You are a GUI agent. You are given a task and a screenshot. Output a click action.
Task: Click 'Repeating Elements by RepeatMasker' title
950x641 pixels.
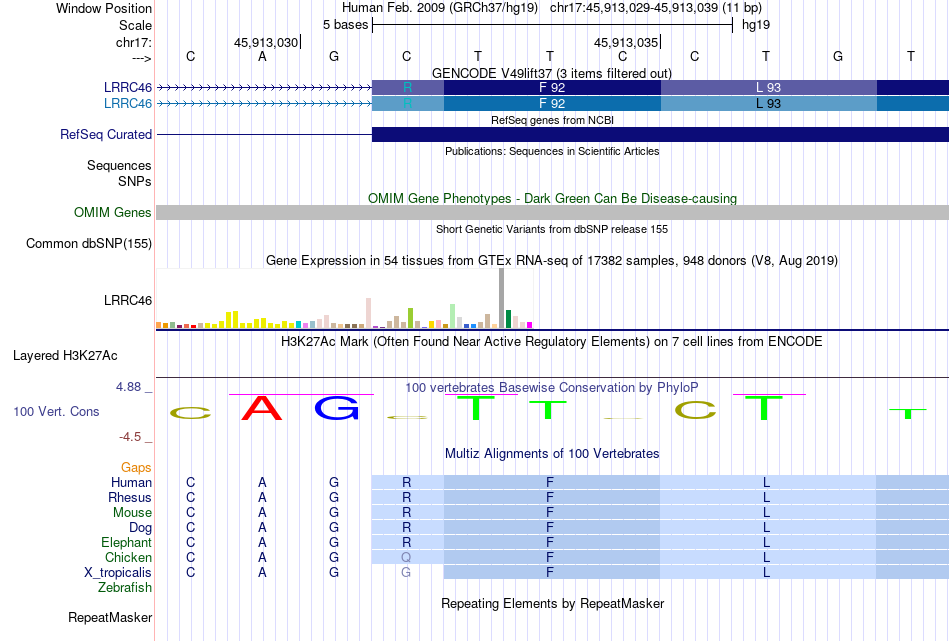(552, 603)
